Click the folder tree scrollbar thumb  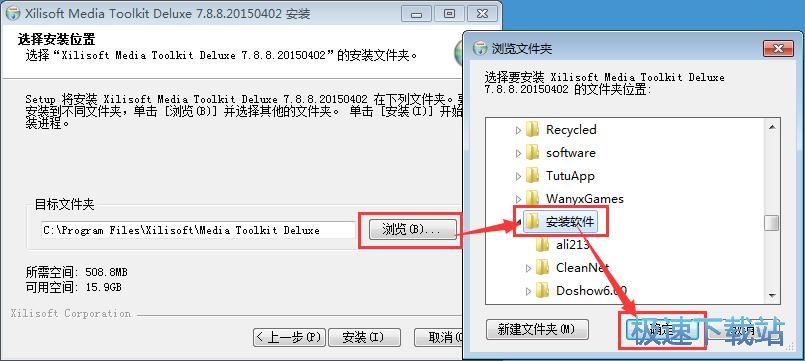[x=772, y=223]
